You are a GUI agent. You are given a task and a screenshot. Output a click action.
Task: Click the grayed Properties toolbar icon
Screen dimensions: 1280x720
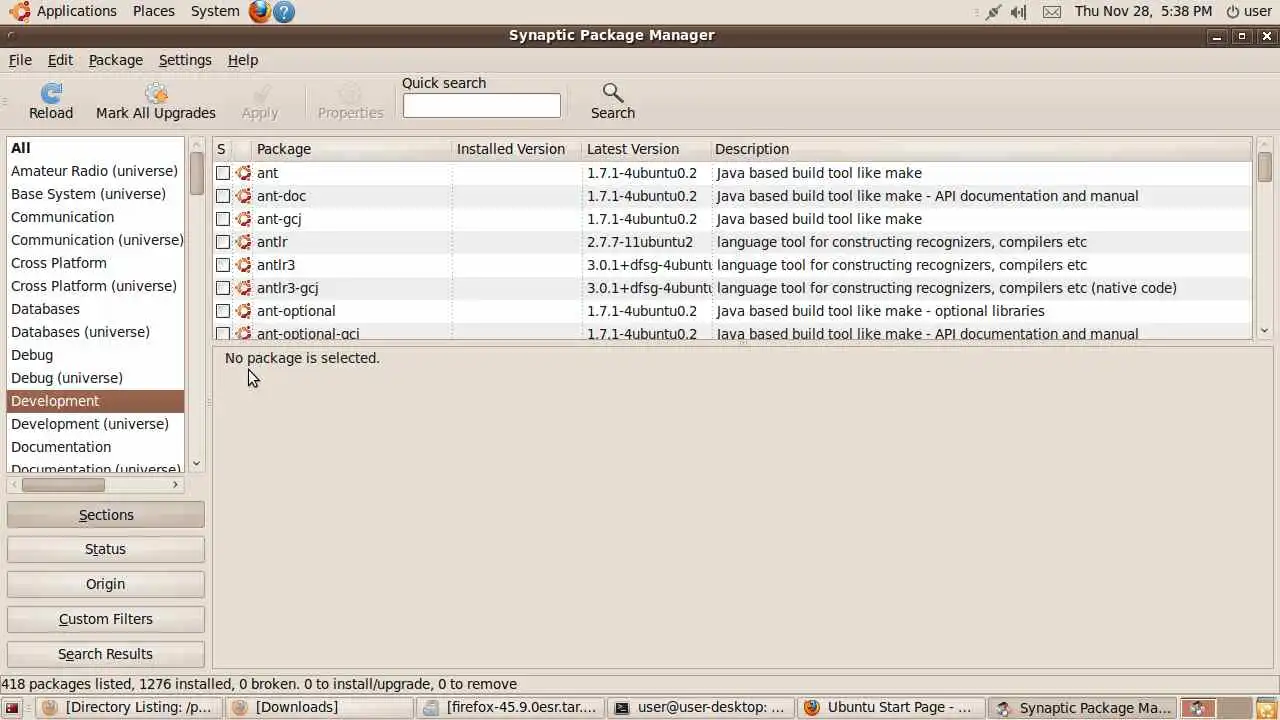tap(350, 93)
